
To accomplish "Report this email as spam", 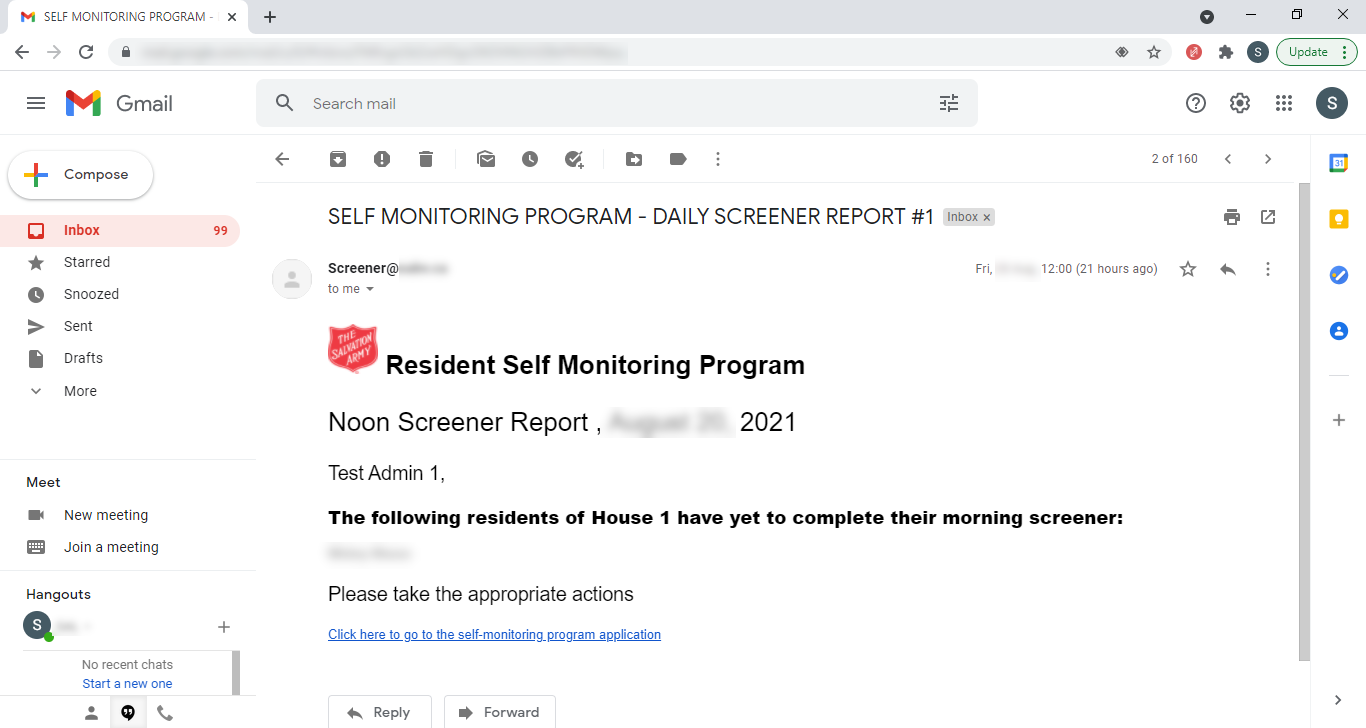I will 382,159.
